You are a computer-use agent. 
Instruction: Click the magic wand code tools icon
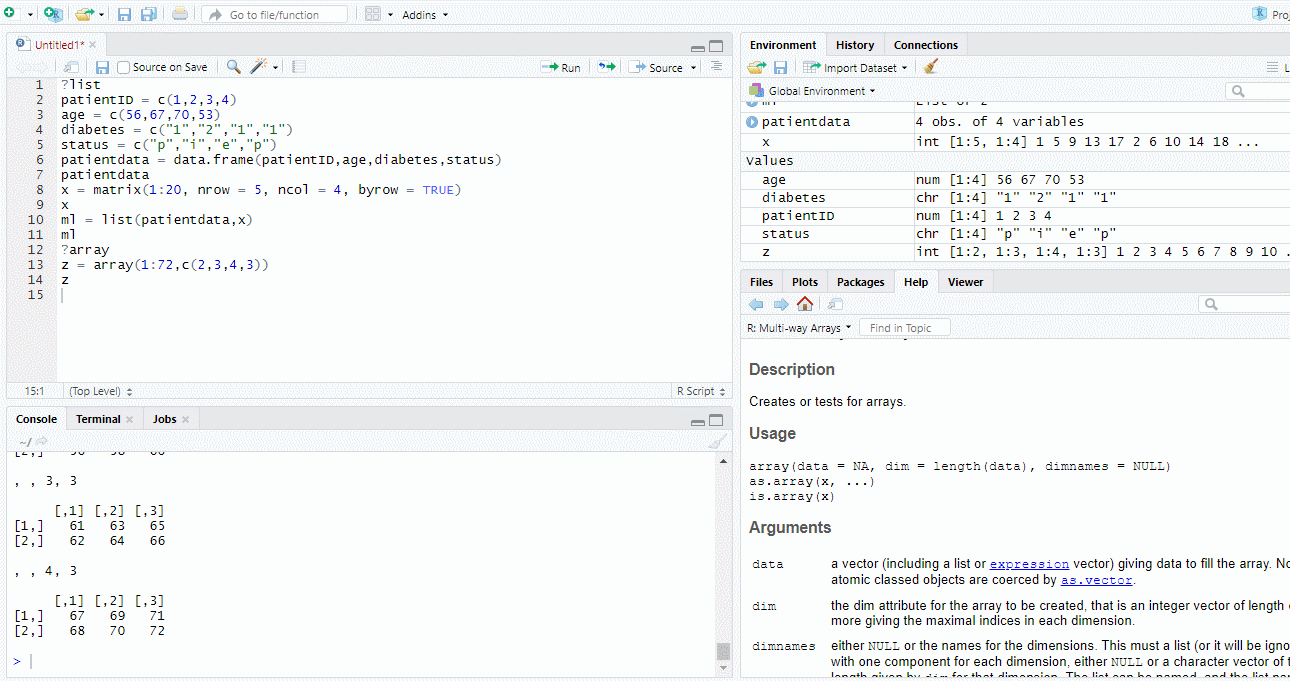(259, 67)
